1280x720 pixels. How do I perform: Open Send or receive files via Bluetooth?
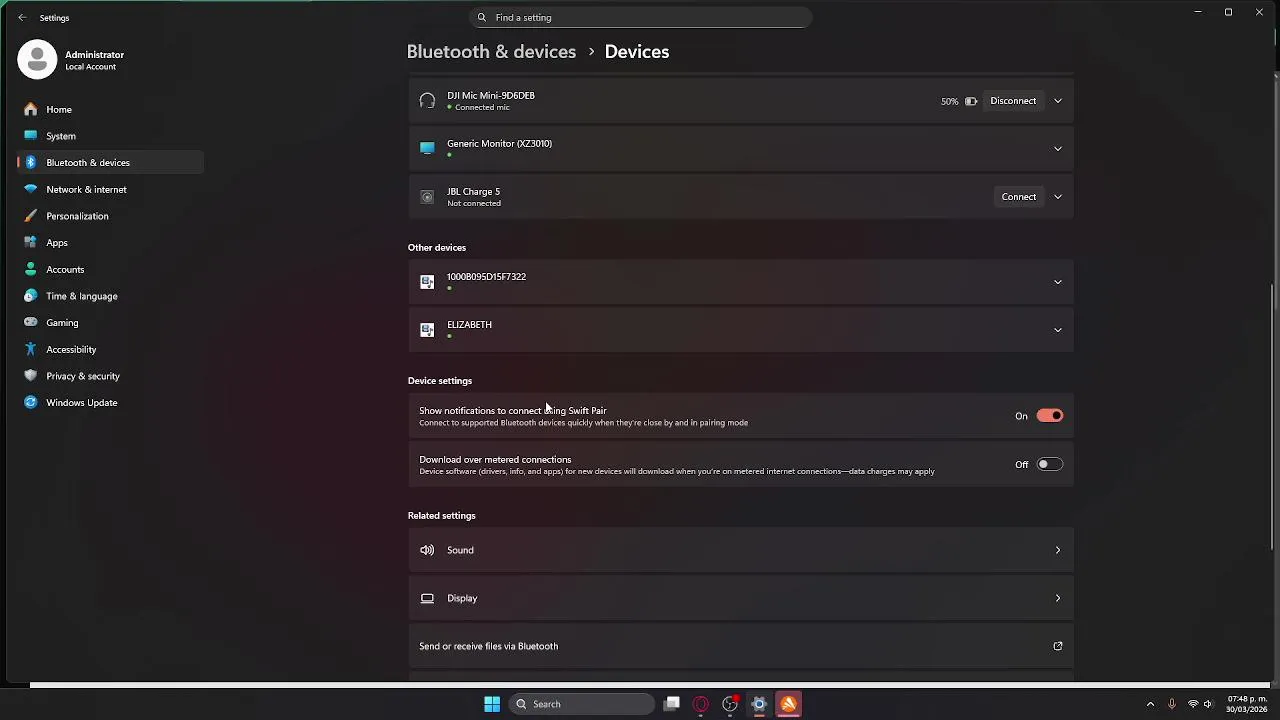pos(741,646)
